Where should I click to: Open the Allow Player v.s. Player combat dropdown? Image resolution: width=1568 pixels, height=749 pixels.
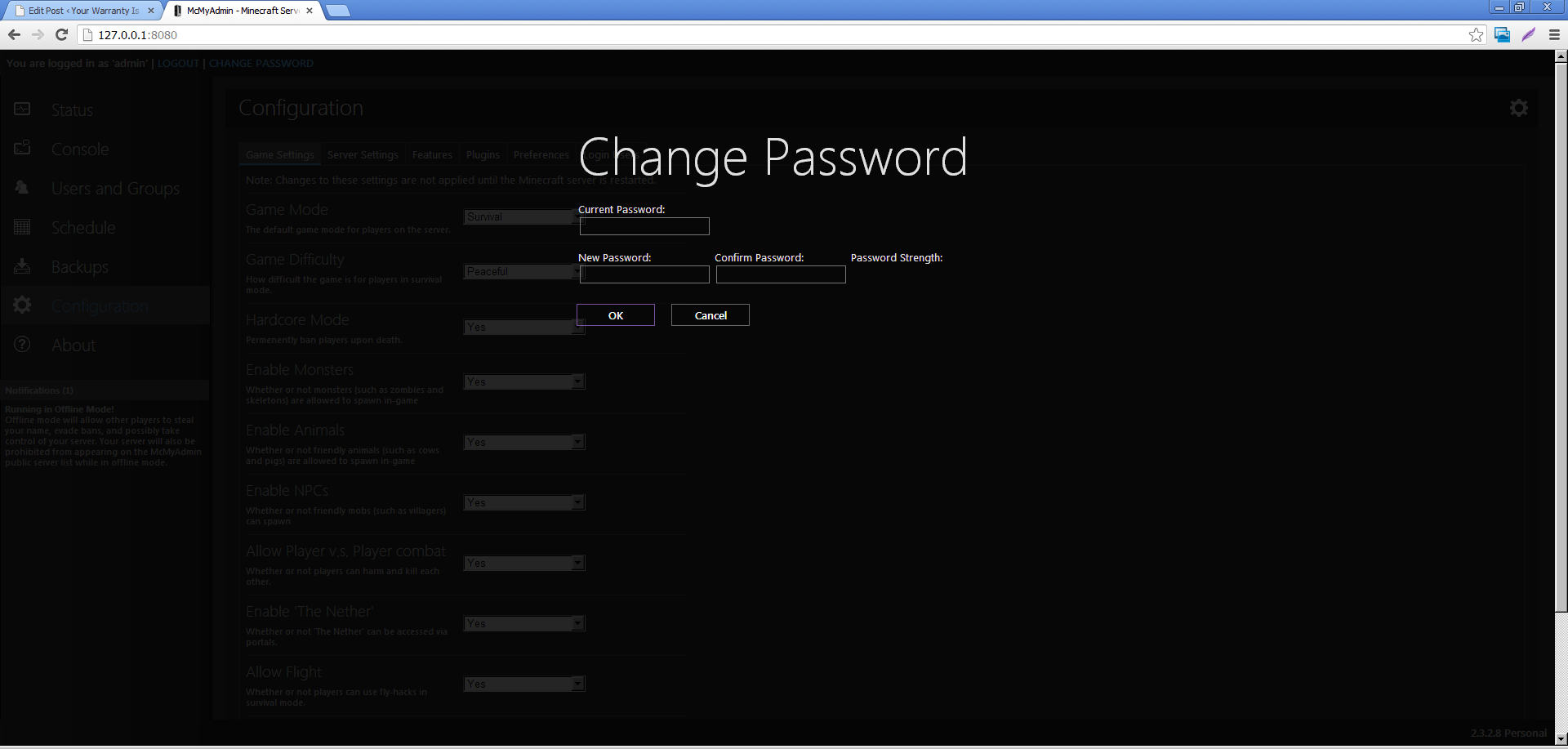[524, 563]
